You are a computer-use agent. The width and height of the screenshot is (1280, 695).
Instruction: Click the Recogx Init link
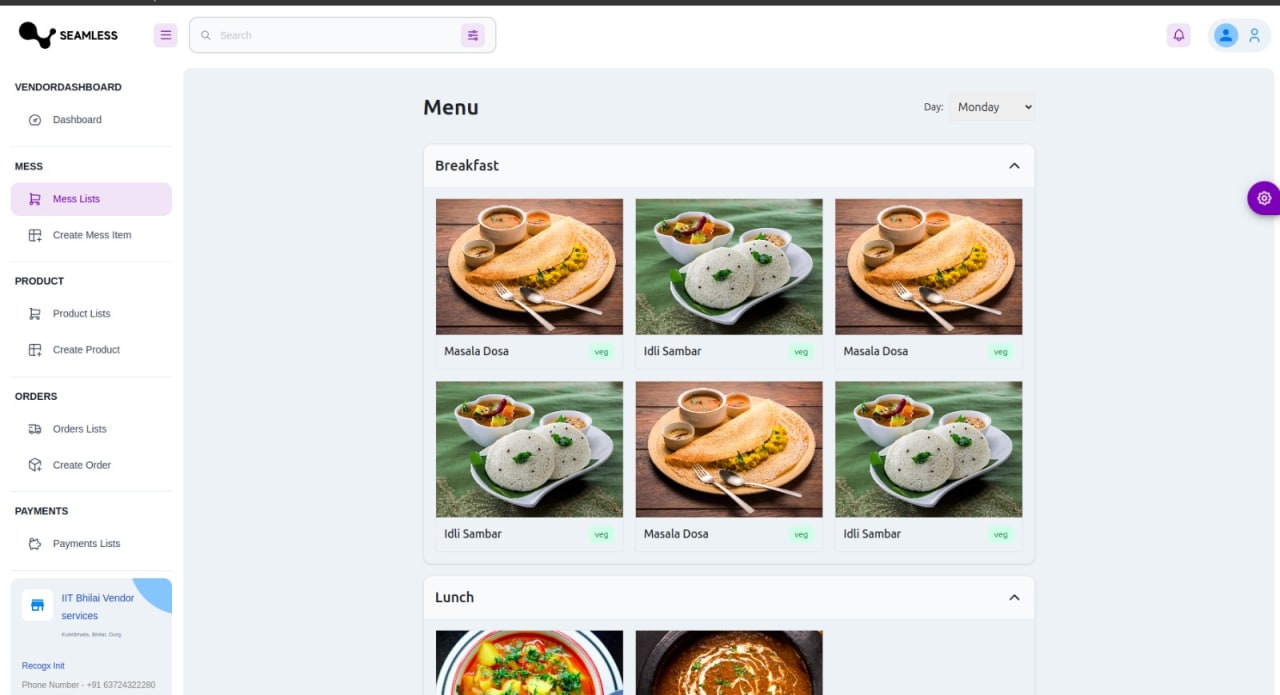(43, 666)
